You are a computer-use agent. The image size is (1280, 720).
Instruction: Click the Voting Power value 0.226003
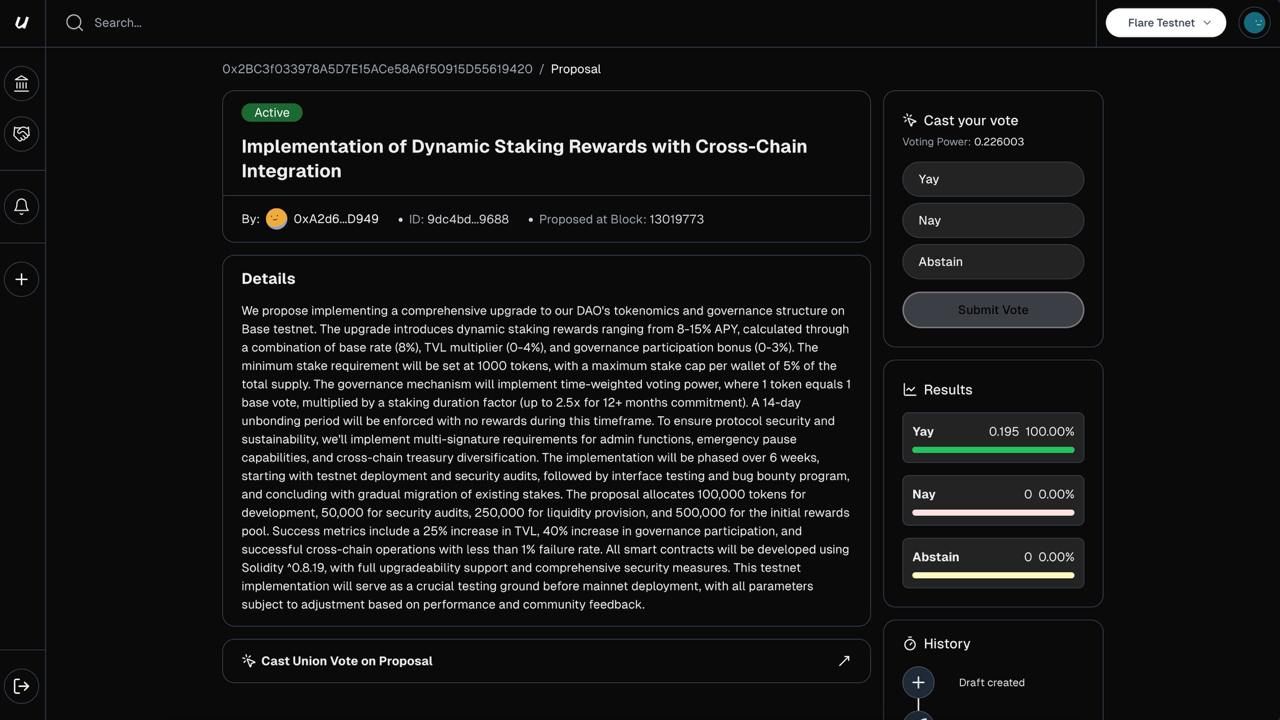999,142
